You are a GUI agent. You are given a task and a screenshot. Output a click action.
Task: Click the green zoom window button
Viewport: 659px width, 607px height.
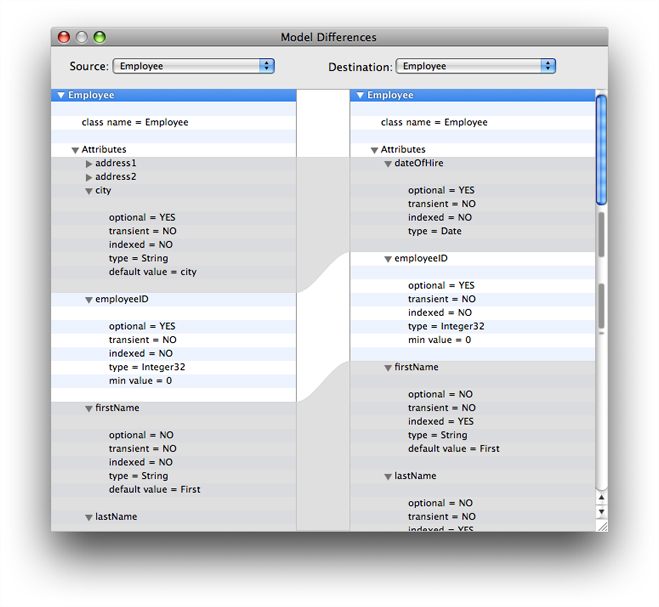pos(99,37)
